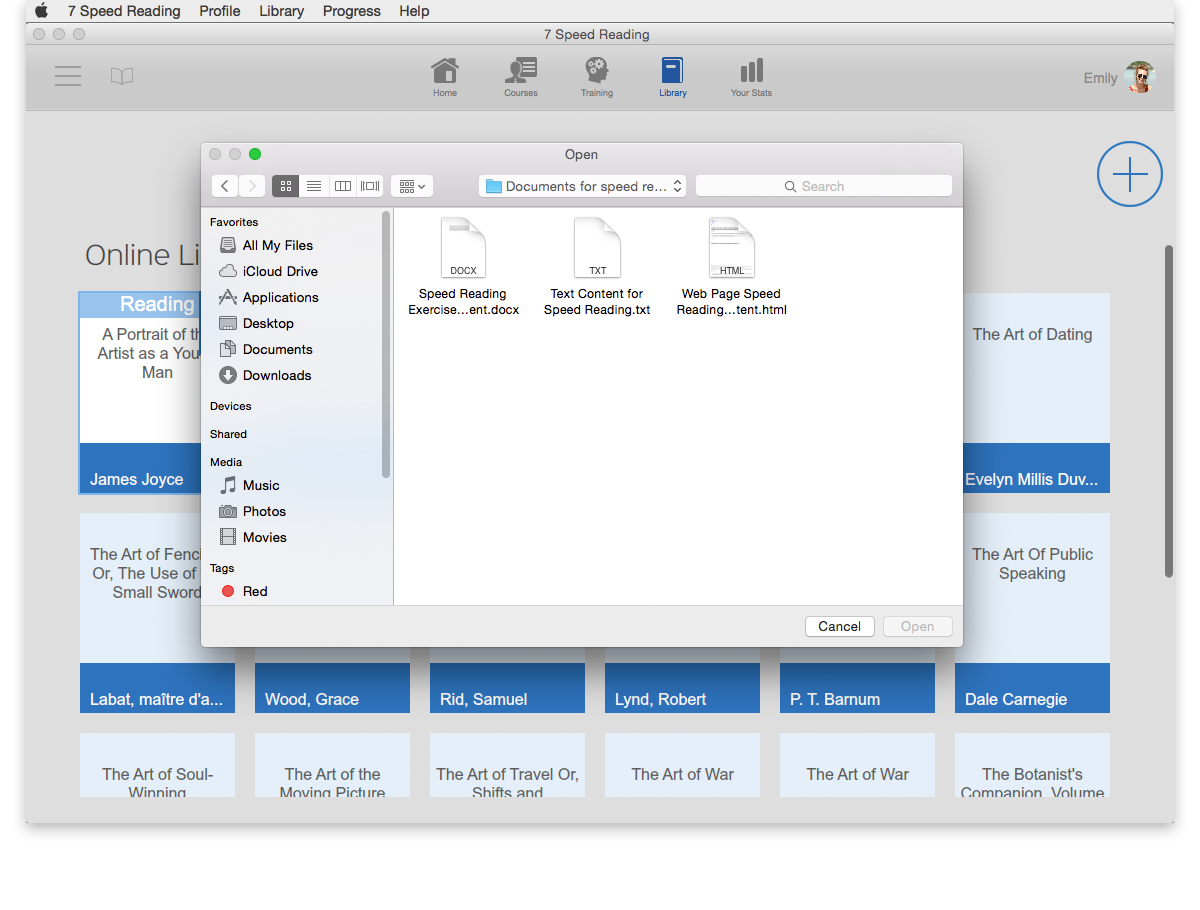Go forward in the Open dialog

[252, 186]
